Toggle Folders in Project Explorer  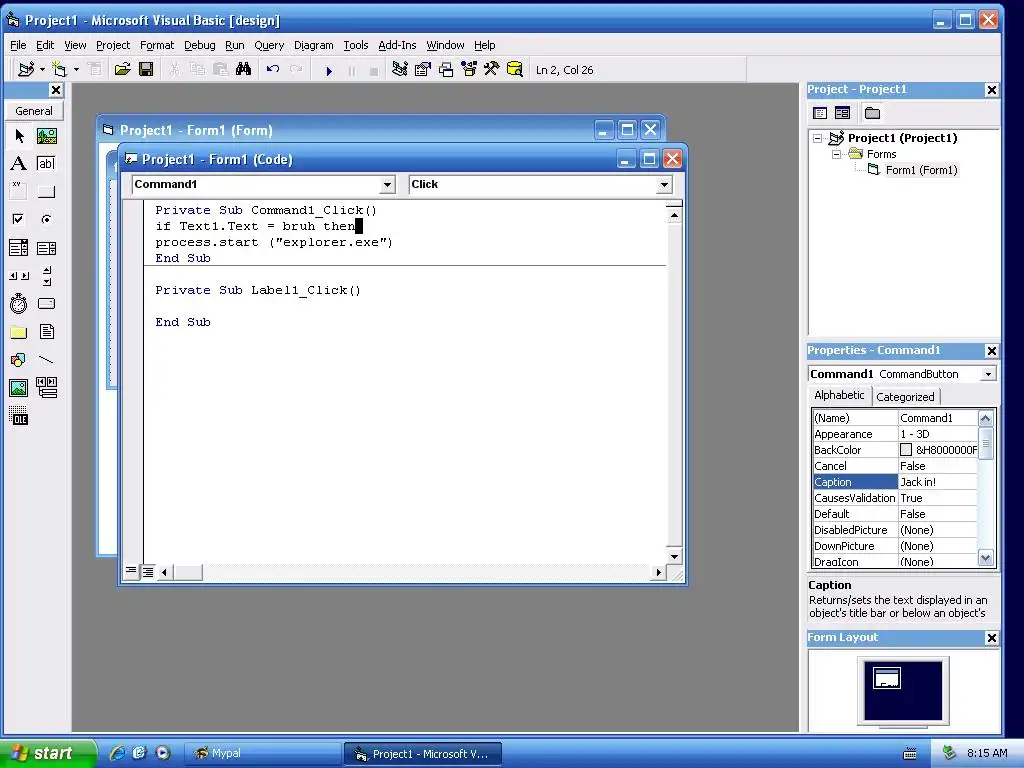point(872,113)
